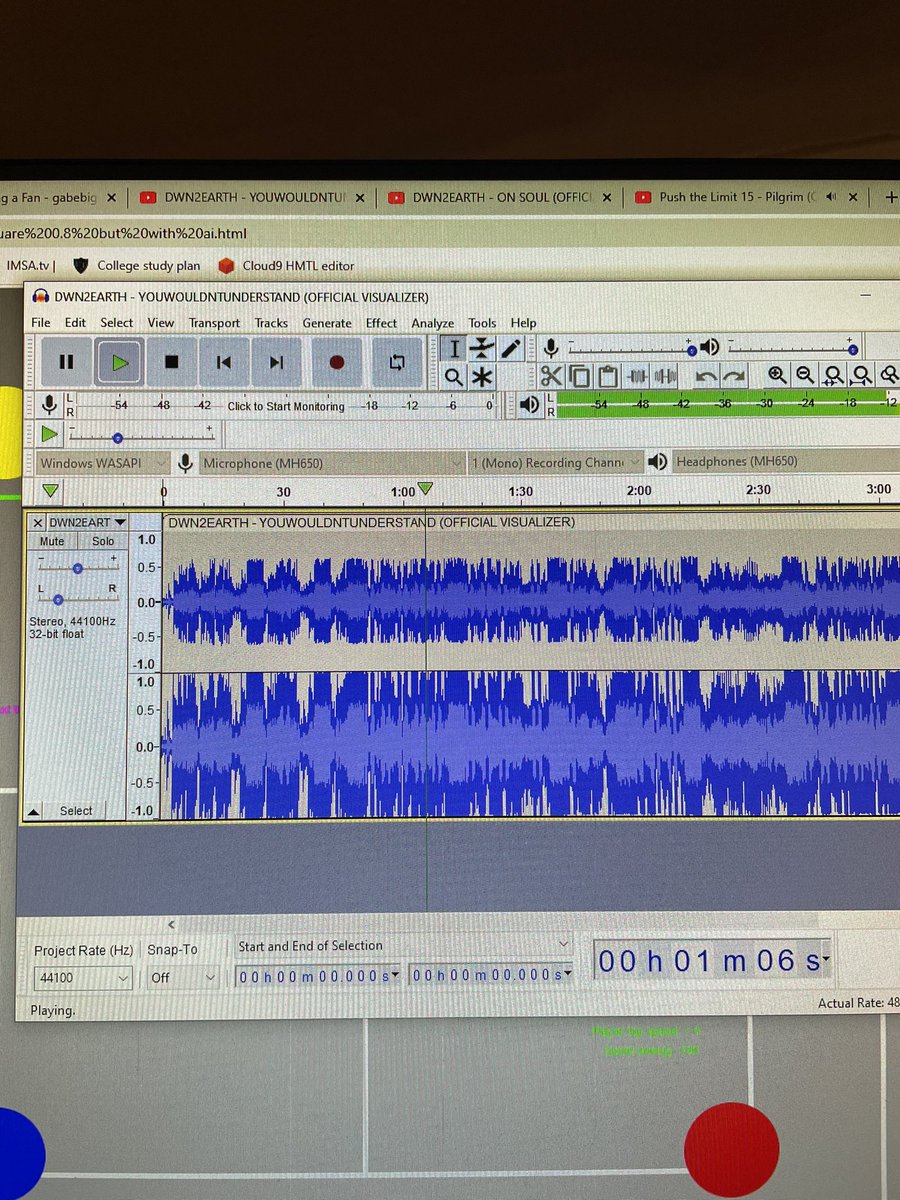Adjust the track gain slider
This screenshot has height=1200, width=900.
pos(78,565)
